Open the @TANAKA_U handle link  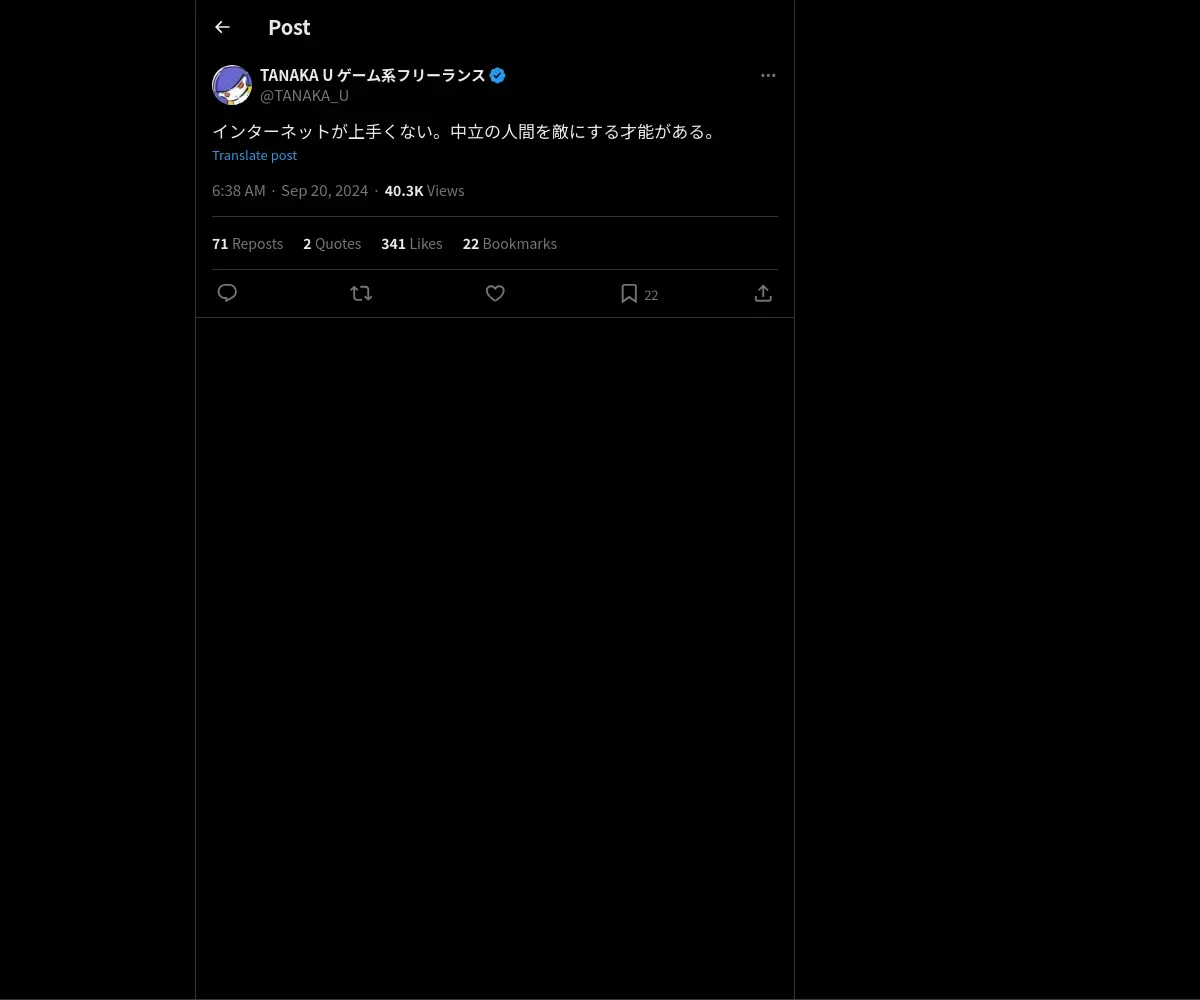pyautogui.click(x=304, y=96)
